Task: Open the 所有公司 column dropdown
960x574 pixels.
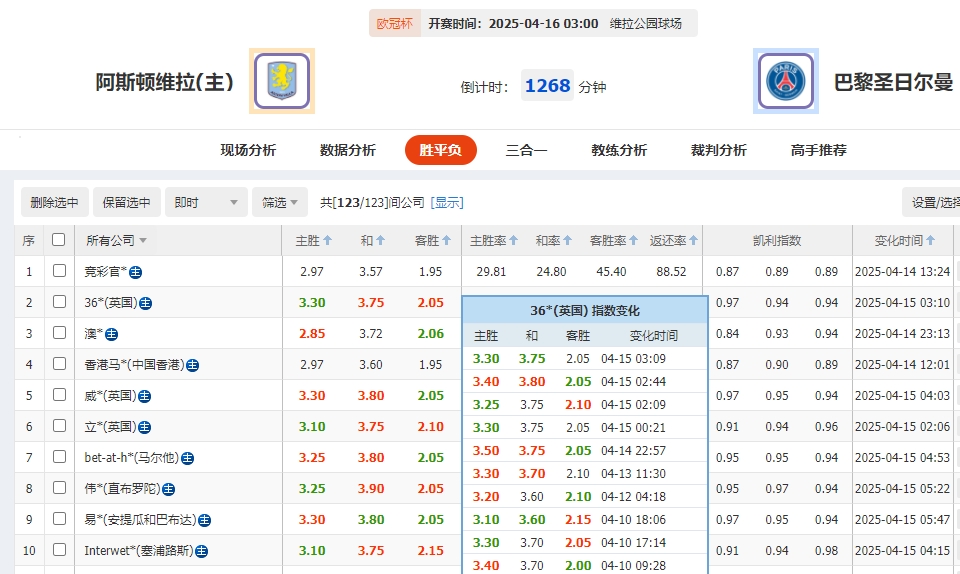Action: pos(143,241)
